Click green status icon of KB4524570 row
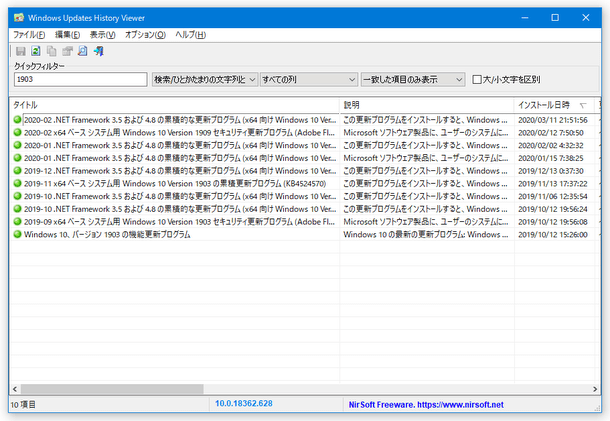The width and height of the screenshot is (610, 421). pos(17,183)
